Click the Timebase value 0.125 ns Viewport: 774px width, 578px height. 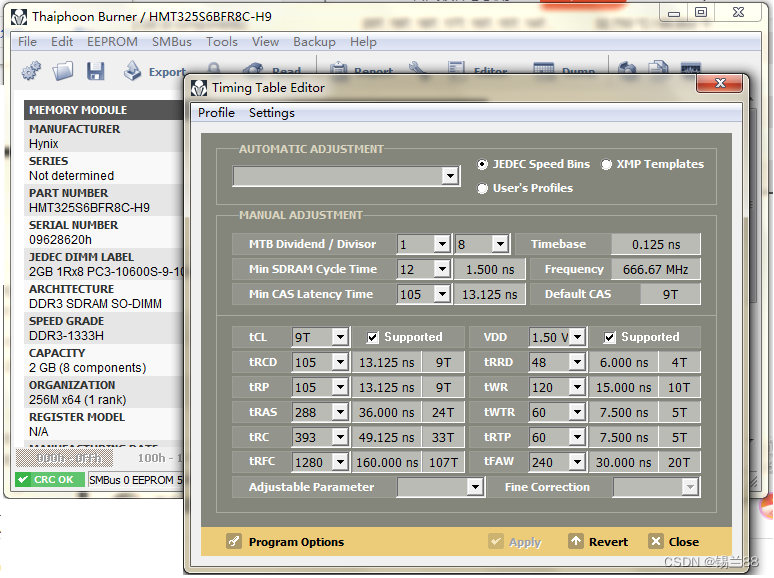(656, 244)
